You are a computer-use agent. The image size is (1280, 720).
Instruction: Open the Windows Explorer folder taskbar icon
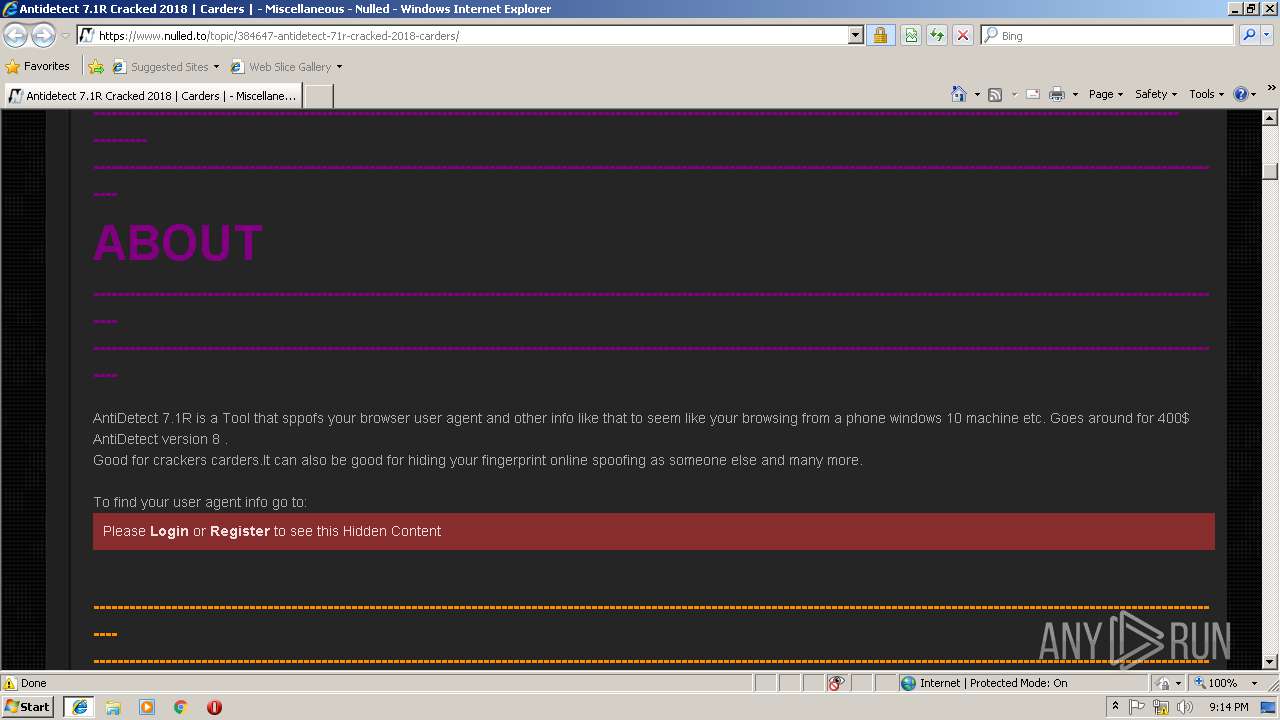[x=113, y=707]
